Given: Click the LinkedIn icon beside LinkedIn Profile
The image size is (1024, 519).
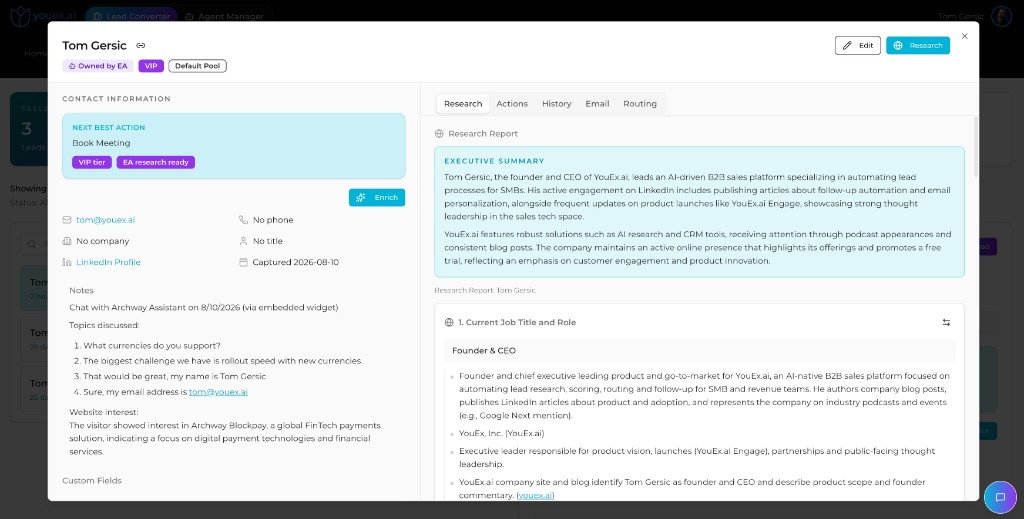Looking at the screenshot, I should [x=67, y=262].
